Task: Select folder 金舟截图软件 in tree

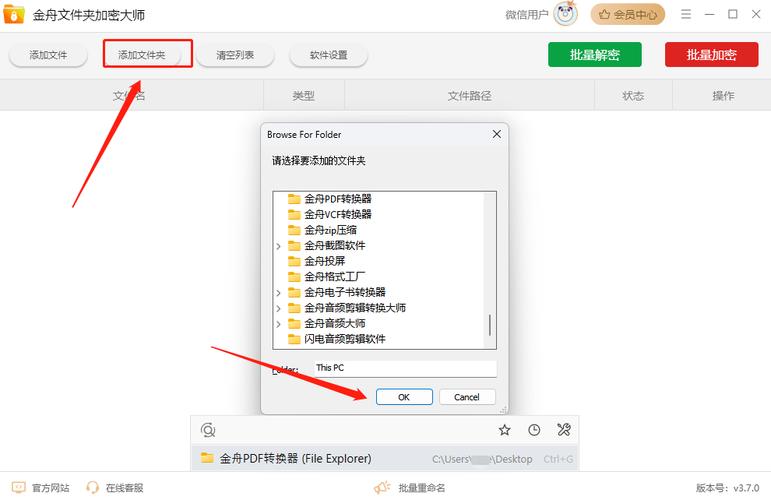Action: tap(334, 245)
